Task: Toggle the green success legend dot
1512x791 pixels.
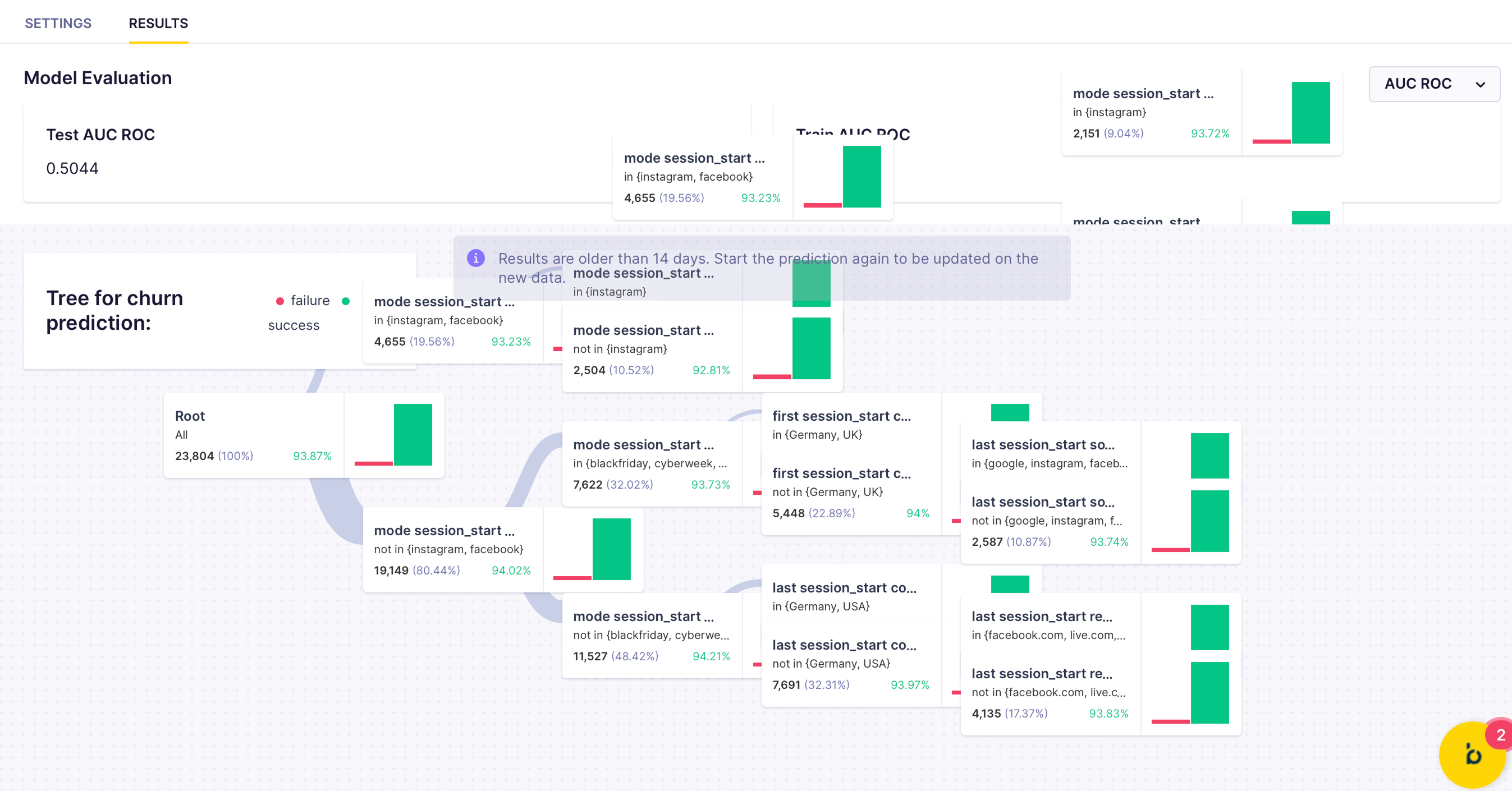Action: click(x=347, y=301)
